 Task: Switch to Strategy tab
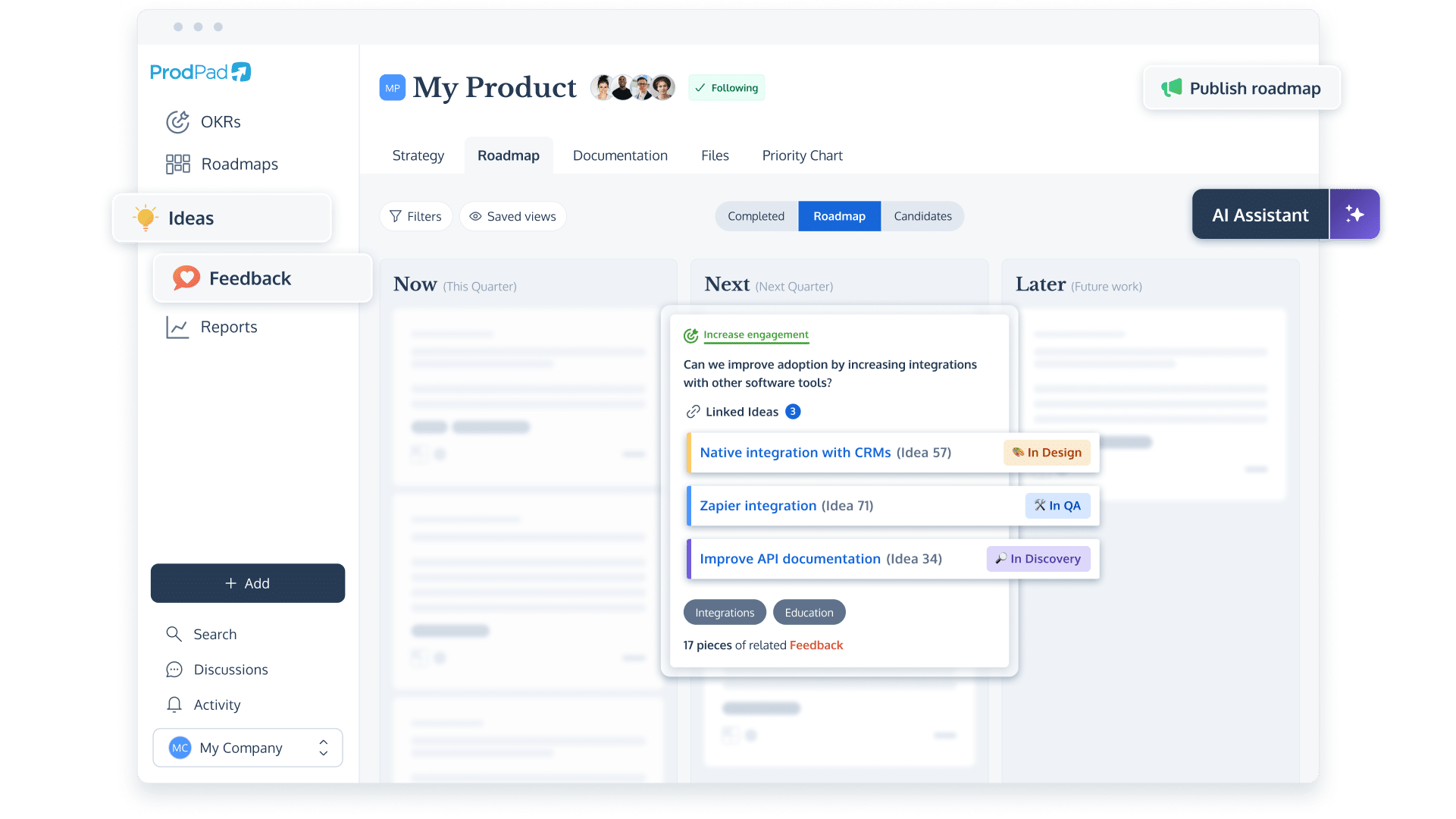[417, 155]
